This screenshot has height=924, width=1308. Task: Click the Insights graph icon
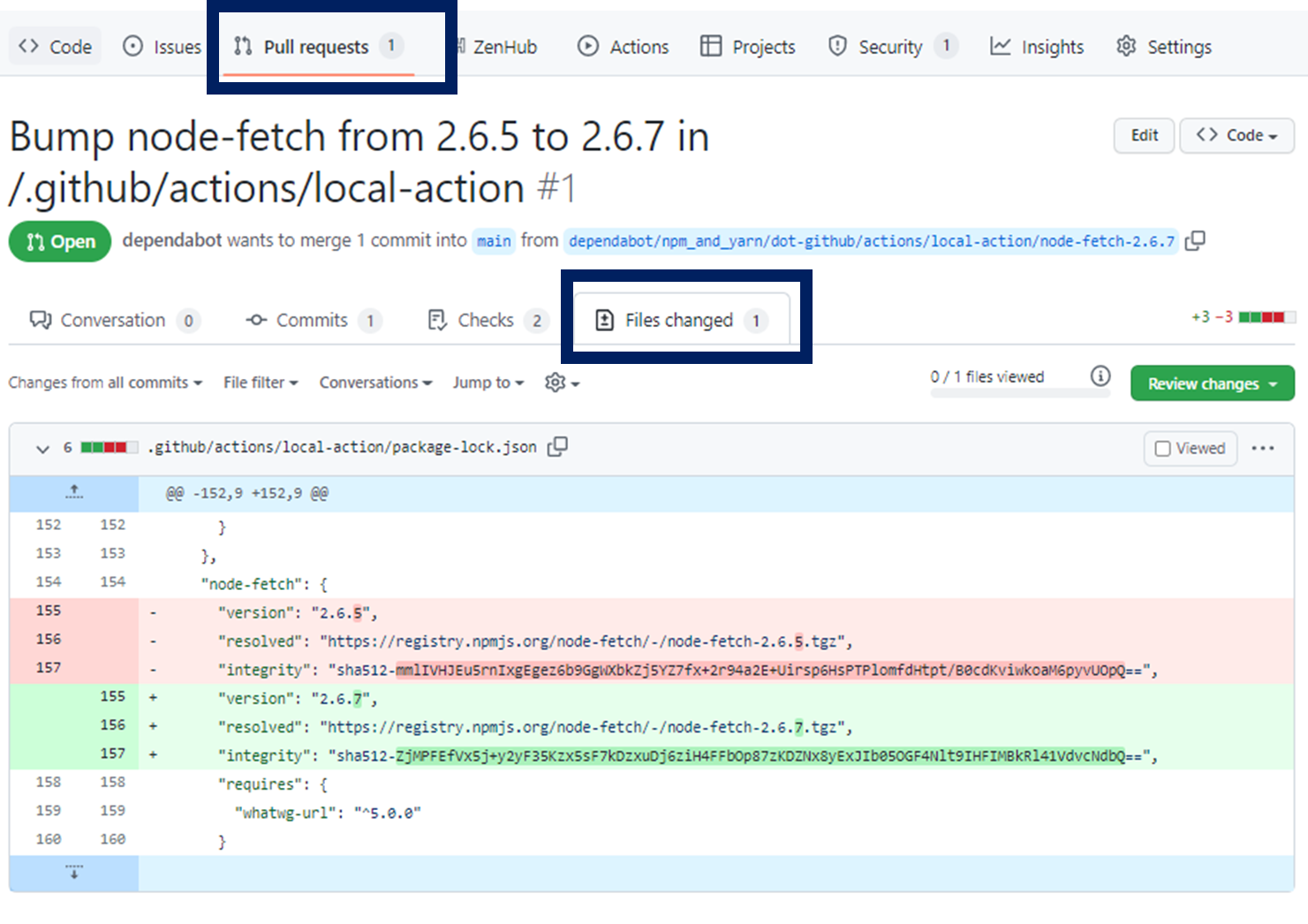pyautogui.click(x=1000, y=46)
